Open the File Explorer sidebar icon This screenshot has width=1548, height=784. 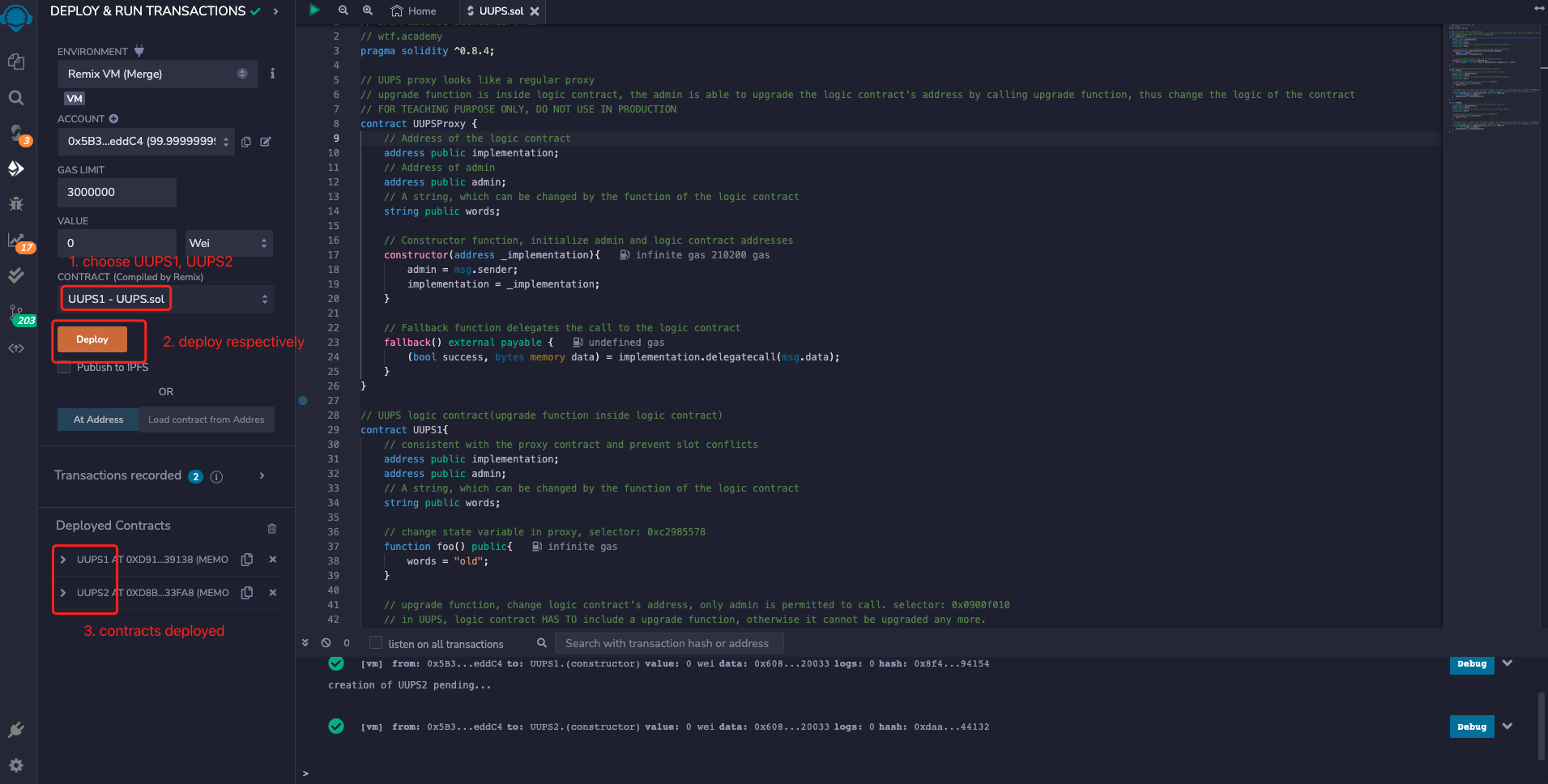pos(16,62)
